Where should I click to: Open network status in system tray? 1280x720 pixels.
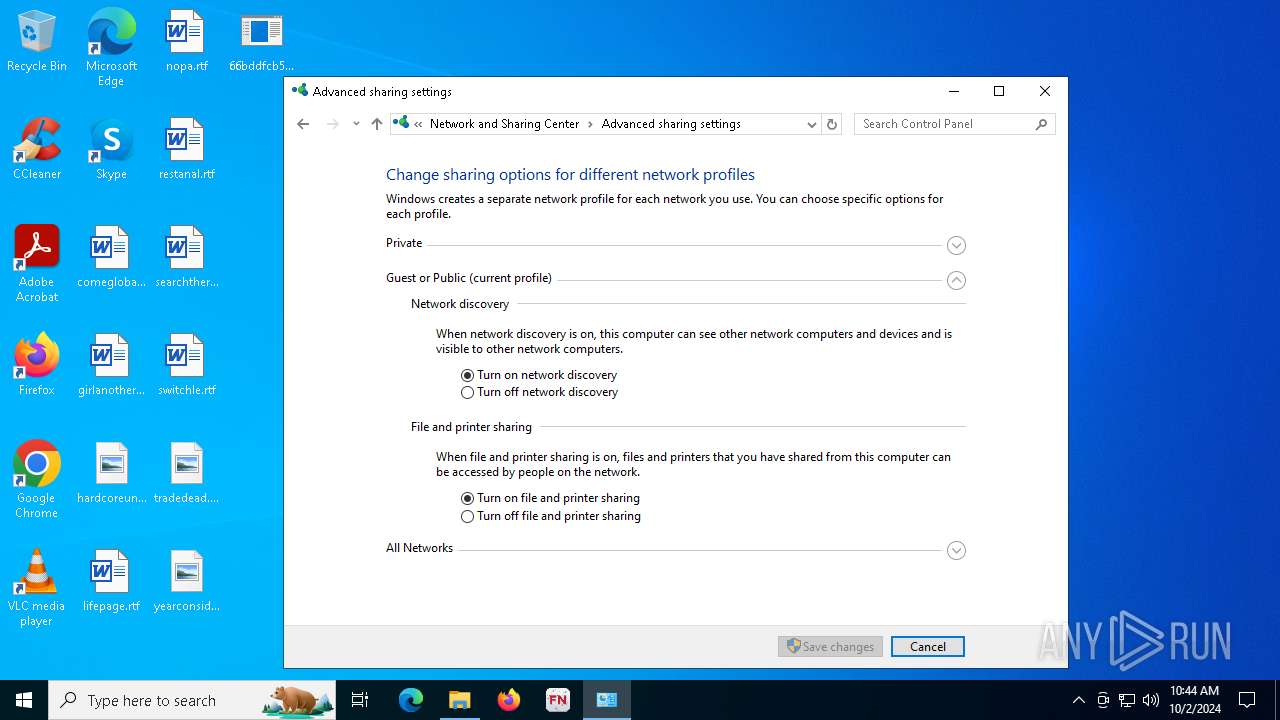tap(1127, 700)
